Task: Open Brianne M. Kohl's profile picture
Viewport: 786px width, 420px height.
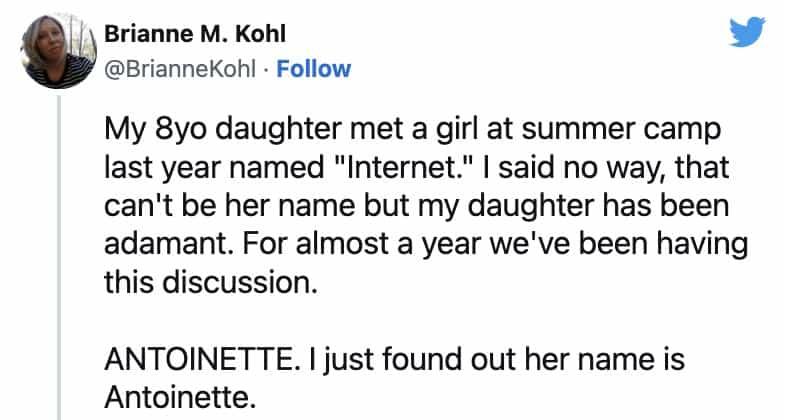Action: [60, 49]
